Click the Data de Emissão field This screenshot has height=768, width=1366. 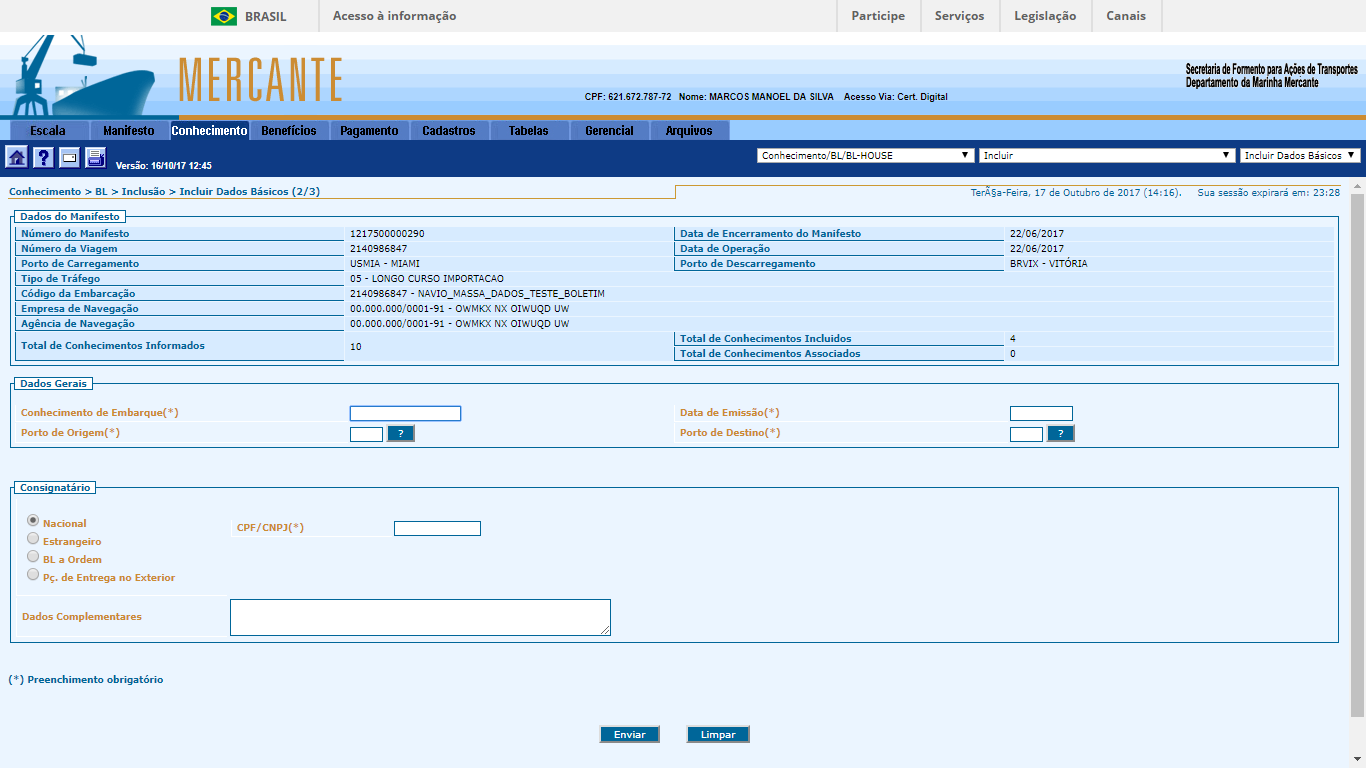(1041, 413)
